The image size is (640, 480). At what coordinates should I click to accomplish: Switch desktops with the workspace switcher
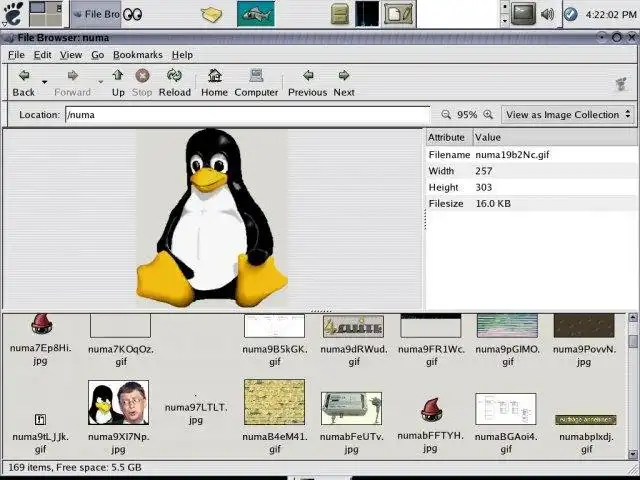(x=45, y=14)
